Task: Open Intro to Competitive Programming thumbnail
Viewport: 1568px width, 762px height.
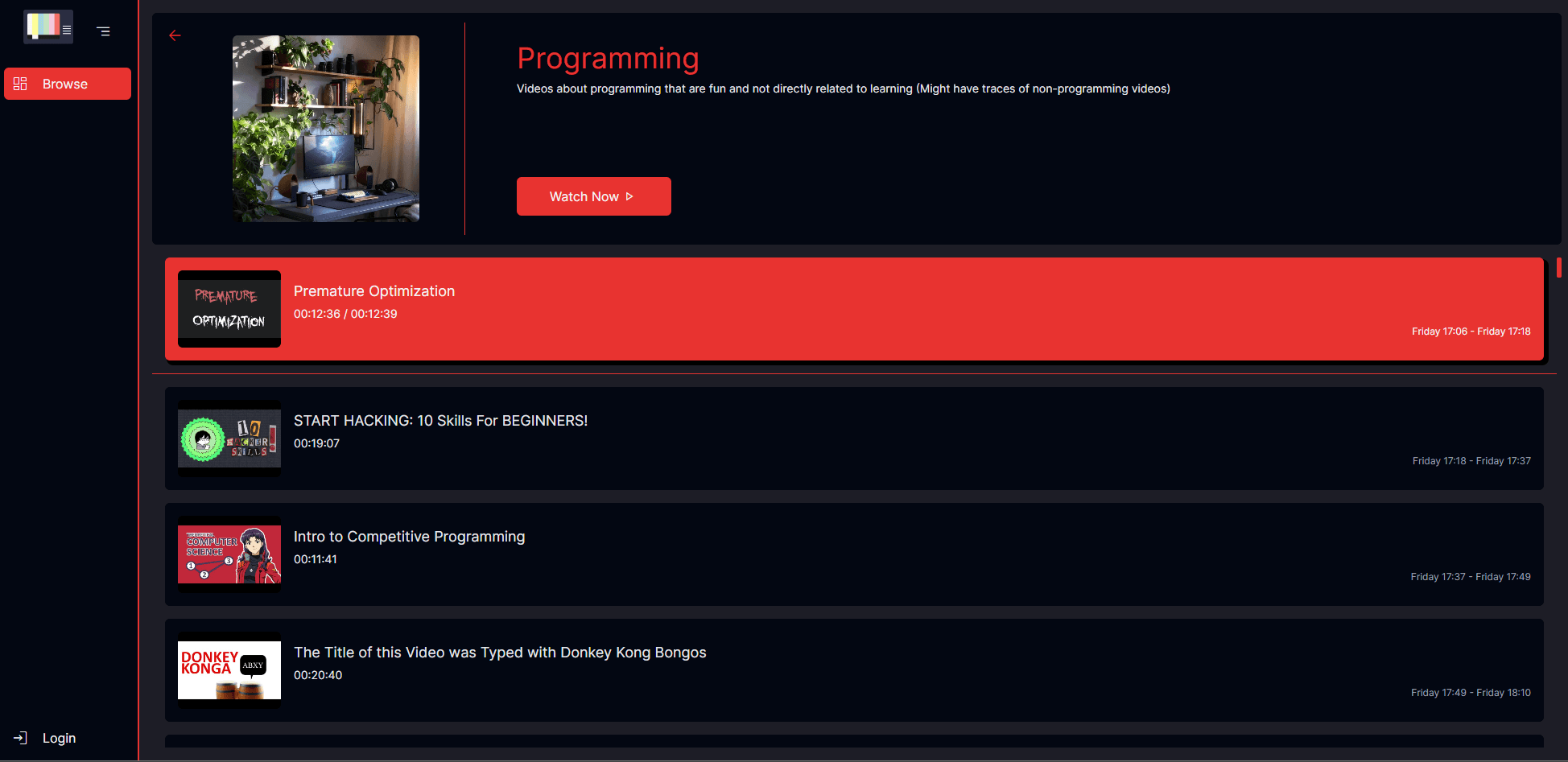Action: coord(229,554)
